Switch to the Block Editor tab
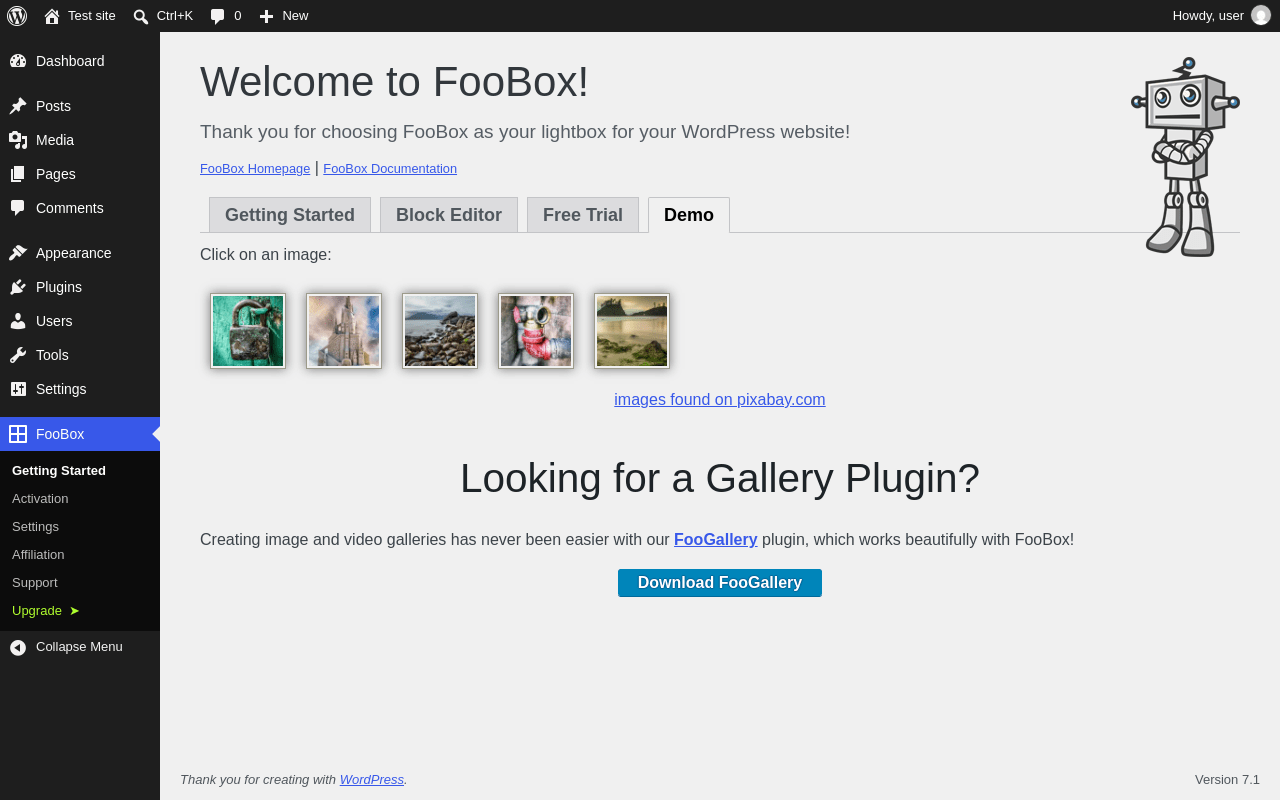 click(449, 215)
